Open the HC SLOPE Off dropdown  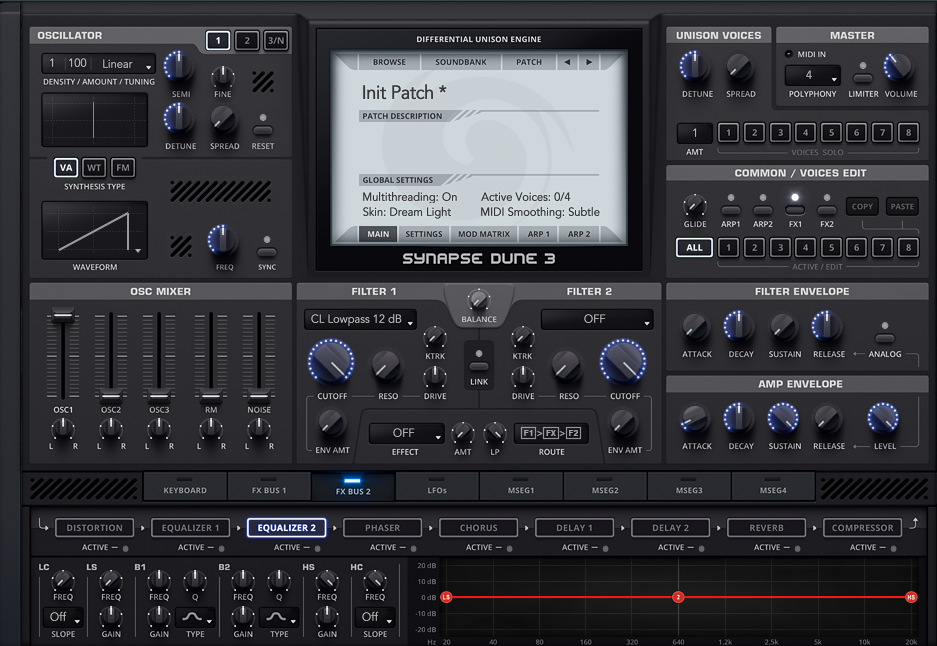pyautogui.click(x=375, y=616)
